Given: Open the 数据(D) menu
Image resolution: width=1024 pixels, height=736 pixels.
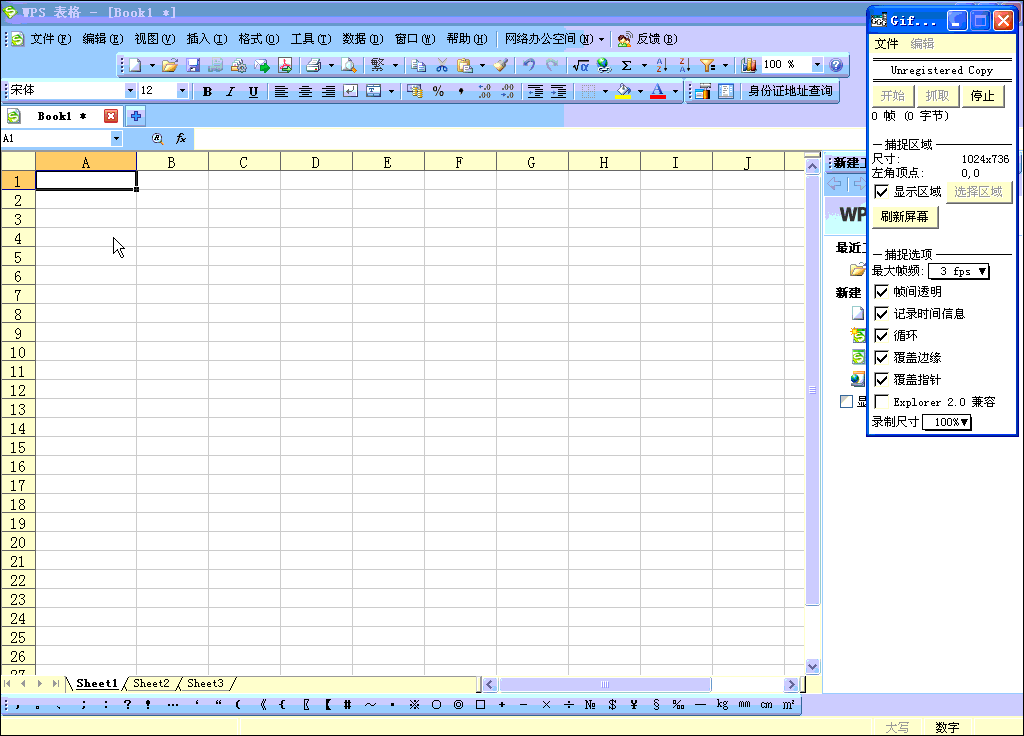Looking at the screenshot, I should point(362,39).
